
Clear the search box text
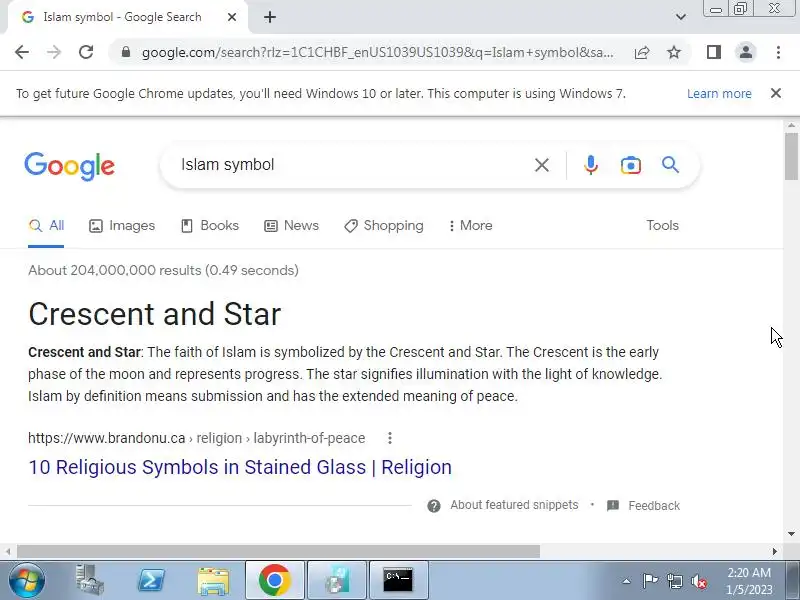pyautogui.click(x=542, y=165)
